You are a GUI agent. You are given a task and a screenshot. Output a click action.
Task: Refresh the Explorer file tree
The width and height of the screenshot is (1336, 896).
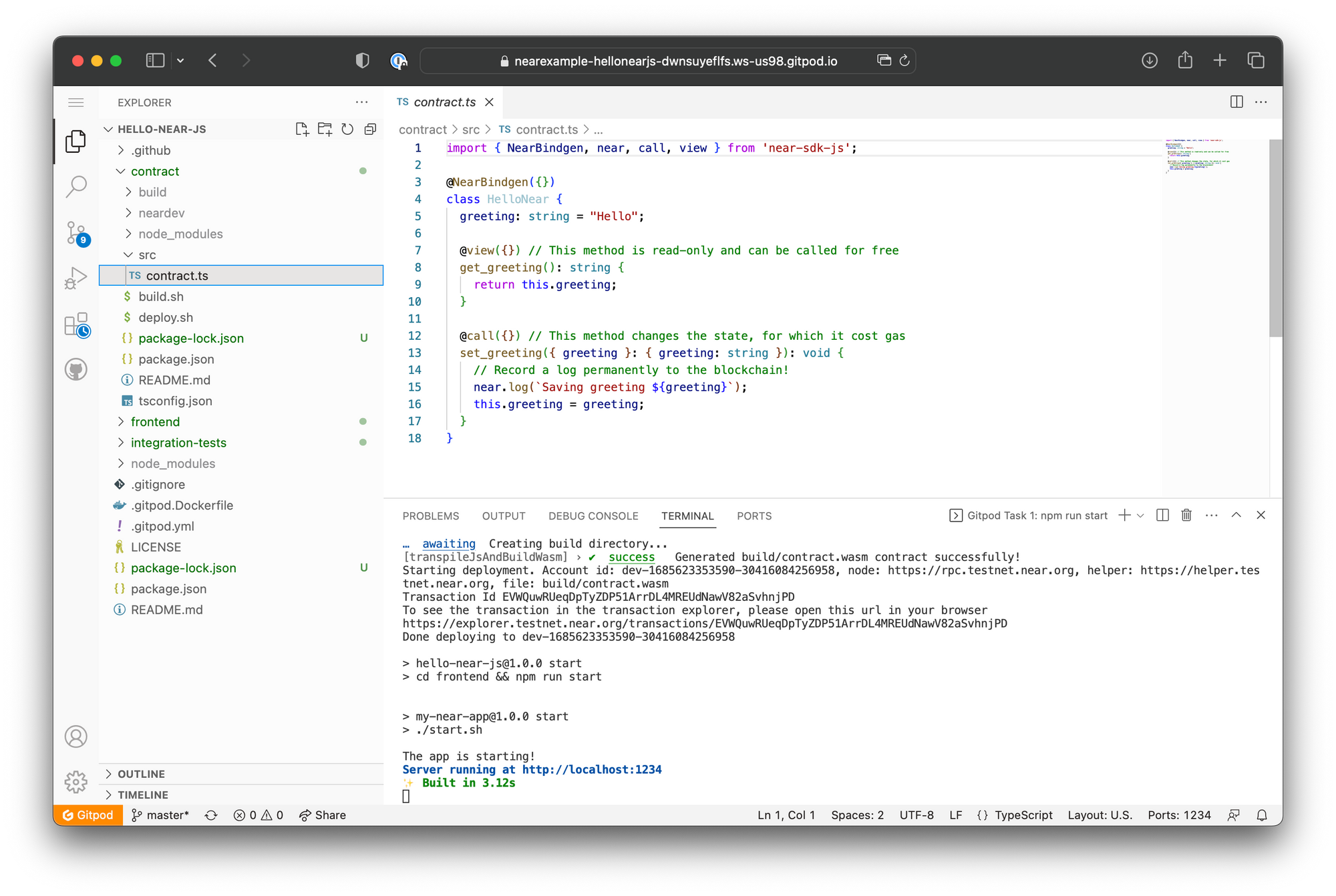coord(347,129)
